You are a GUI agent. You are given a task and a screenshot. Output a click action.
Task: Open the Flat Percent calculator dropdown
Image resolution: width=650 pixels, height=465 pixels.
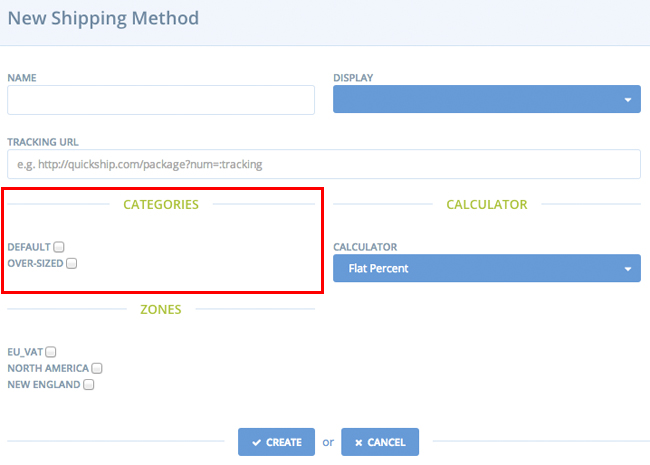coord(487,268)
